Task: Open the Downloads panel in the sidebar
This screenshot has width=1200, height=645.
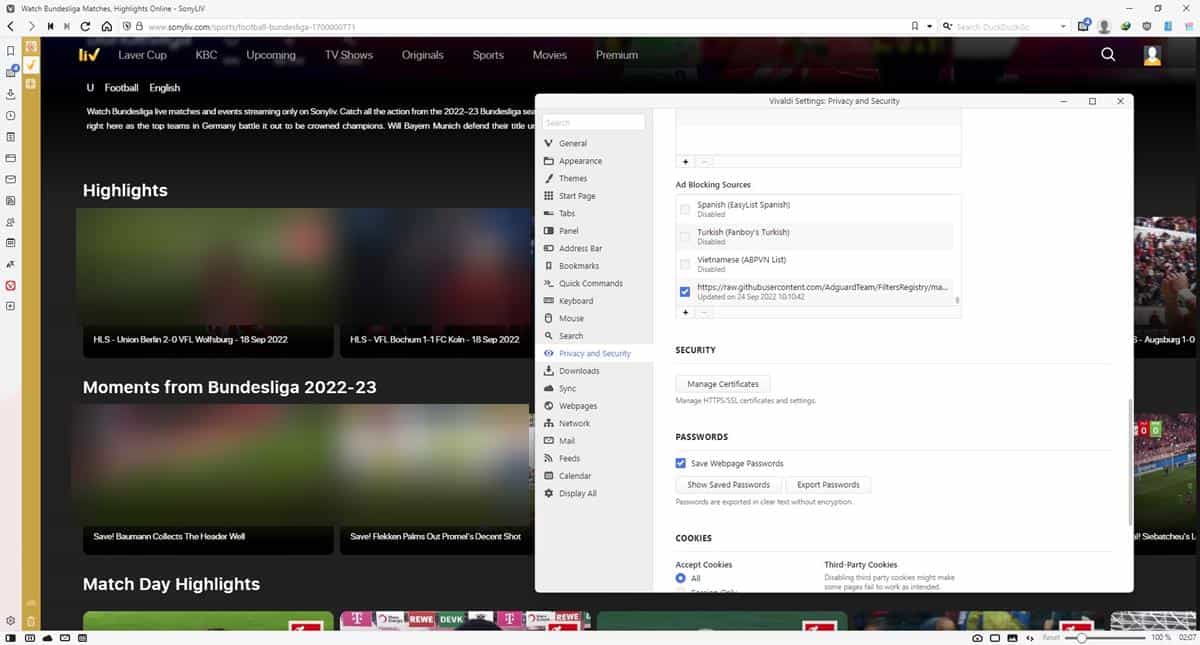Action: click(10, 94)
